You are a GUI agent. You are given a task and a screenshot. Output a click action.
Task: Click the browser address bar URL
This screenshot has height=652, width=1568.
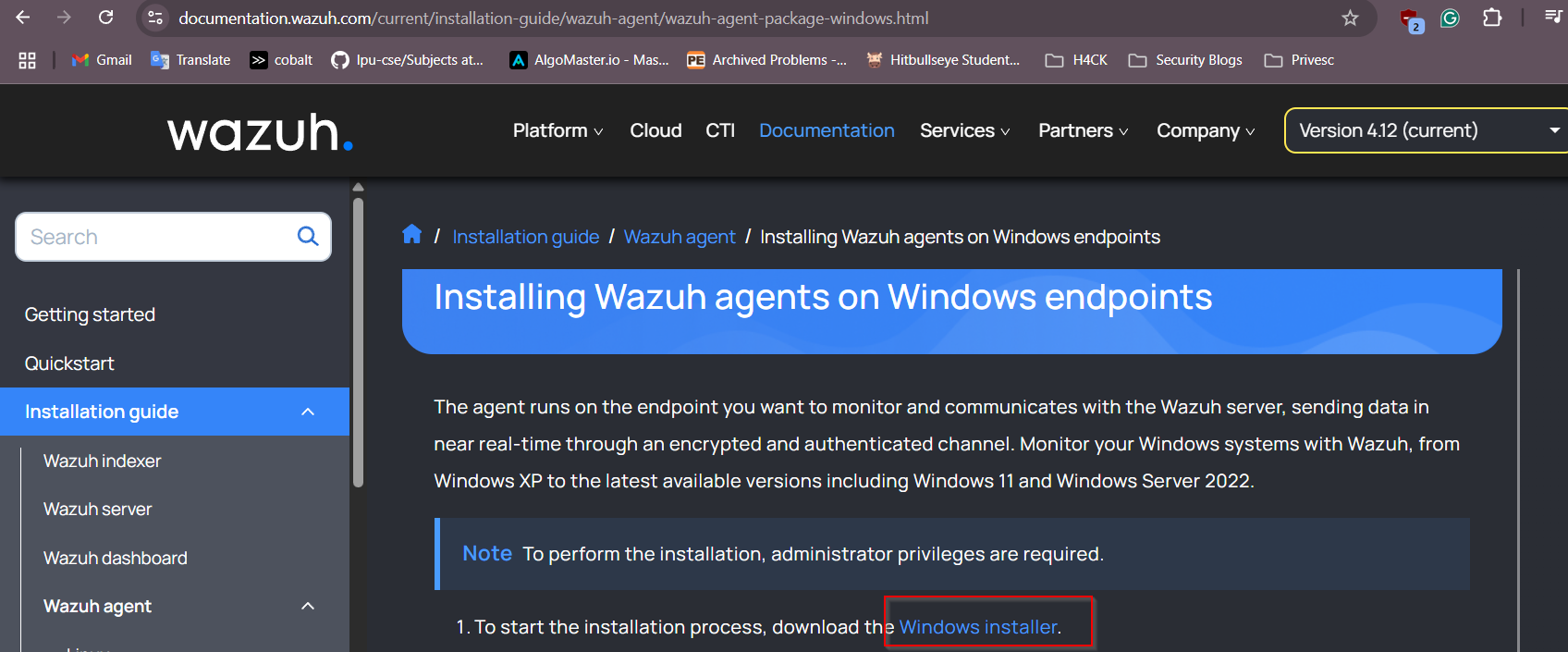[x=554, y=18]
